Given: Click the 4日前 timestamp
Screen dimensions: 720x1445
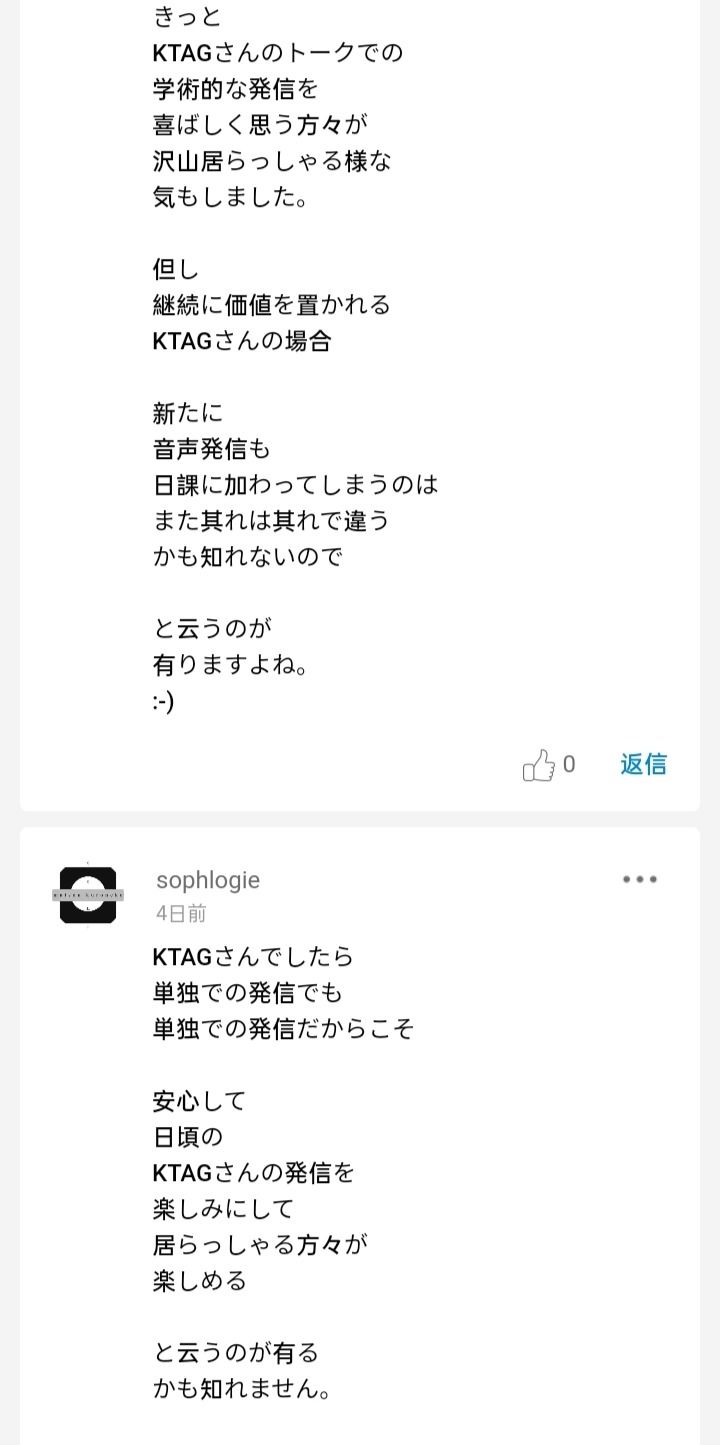Looking at the screenshot, I should [x=181, y=913].
